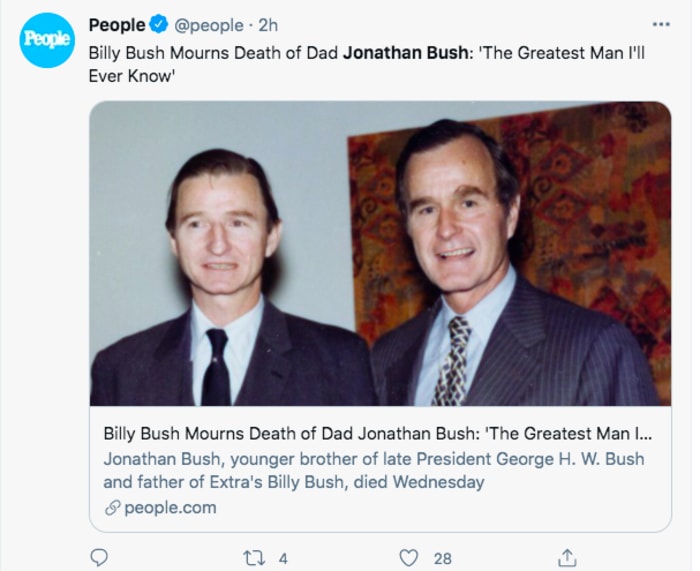
Task: Click the retweet count of 4
Action: coord(283,558)
